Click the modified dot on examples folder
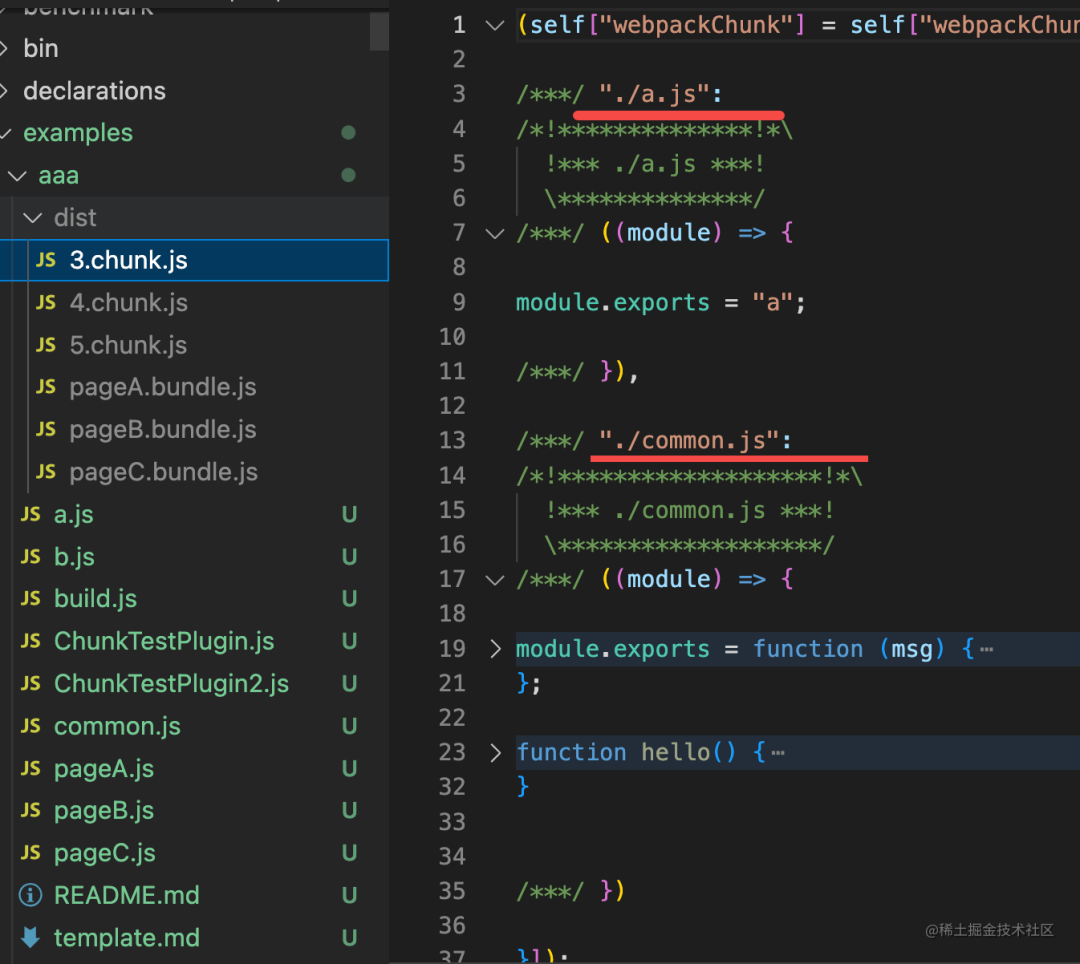The height and width of the screenshot is (964, 1080). click(348, 133)
